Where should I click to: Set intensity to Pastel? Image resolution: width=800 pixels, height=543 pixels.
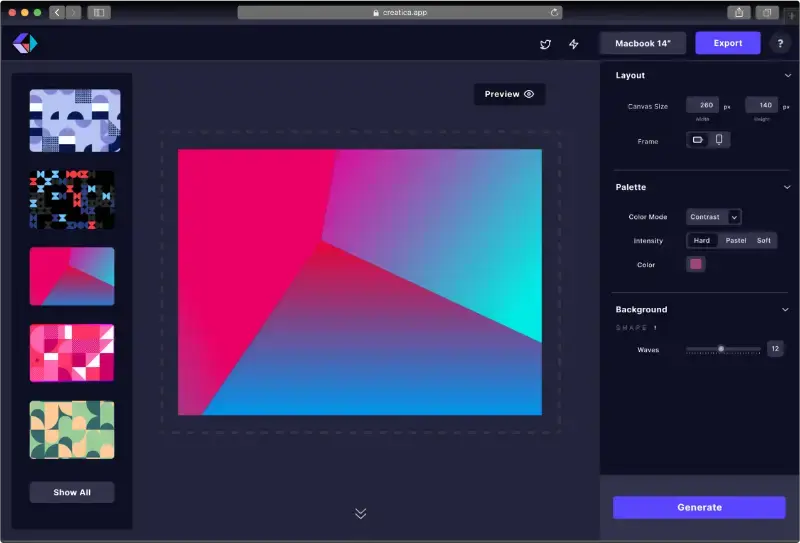pyautogui.click(x=735, y=241)
